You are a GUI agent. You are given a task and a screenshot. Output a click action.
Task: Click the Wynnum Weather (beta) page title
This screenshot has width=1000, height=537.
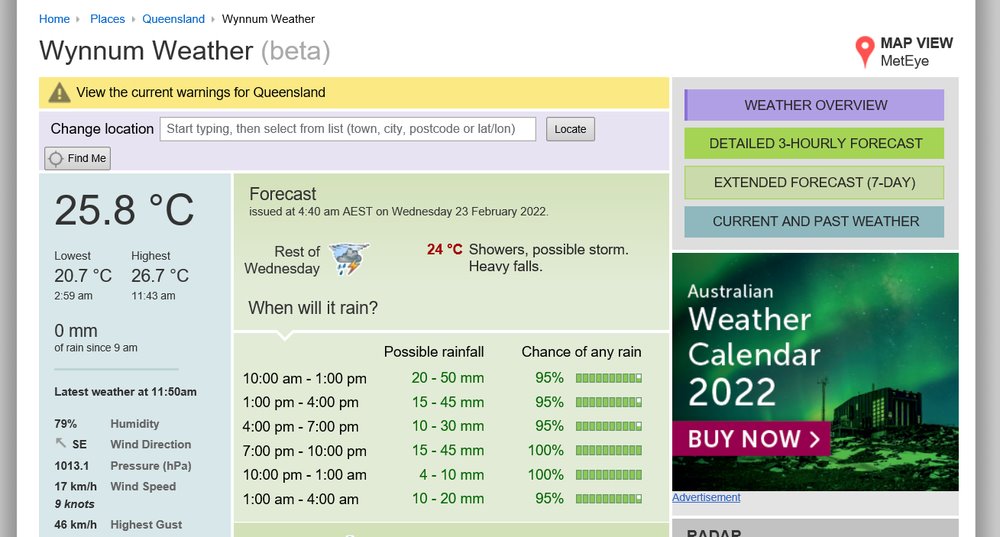[x=185, y=51]
